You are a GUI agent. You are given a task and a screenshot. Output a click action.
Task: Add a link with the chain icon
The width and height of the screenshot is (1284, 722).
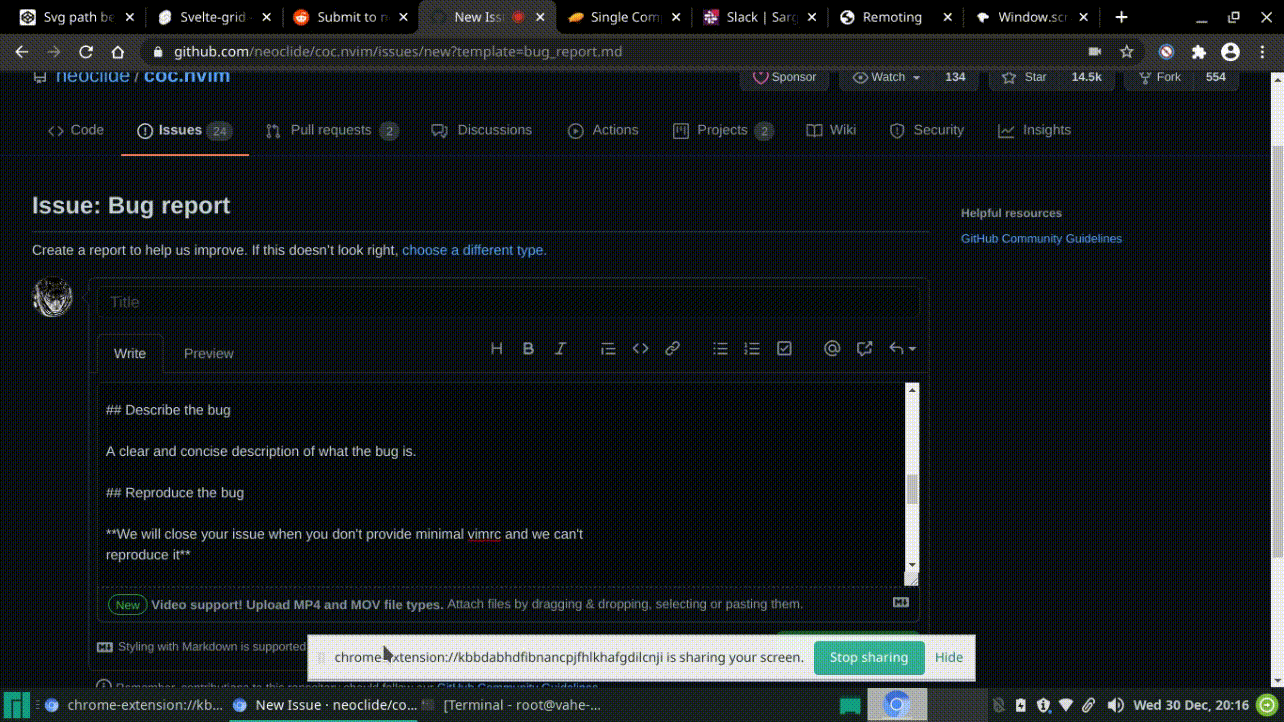click(x=672, y=349)
